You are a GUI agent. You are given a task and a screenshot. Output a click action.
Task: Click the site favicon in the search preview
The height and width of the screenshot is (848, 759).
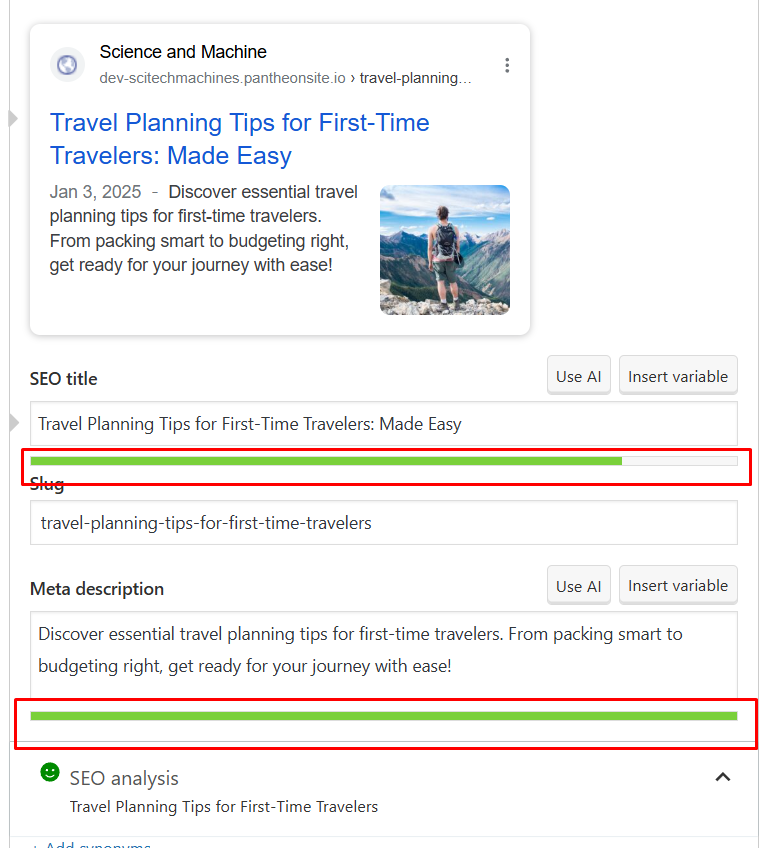point(66,64)
